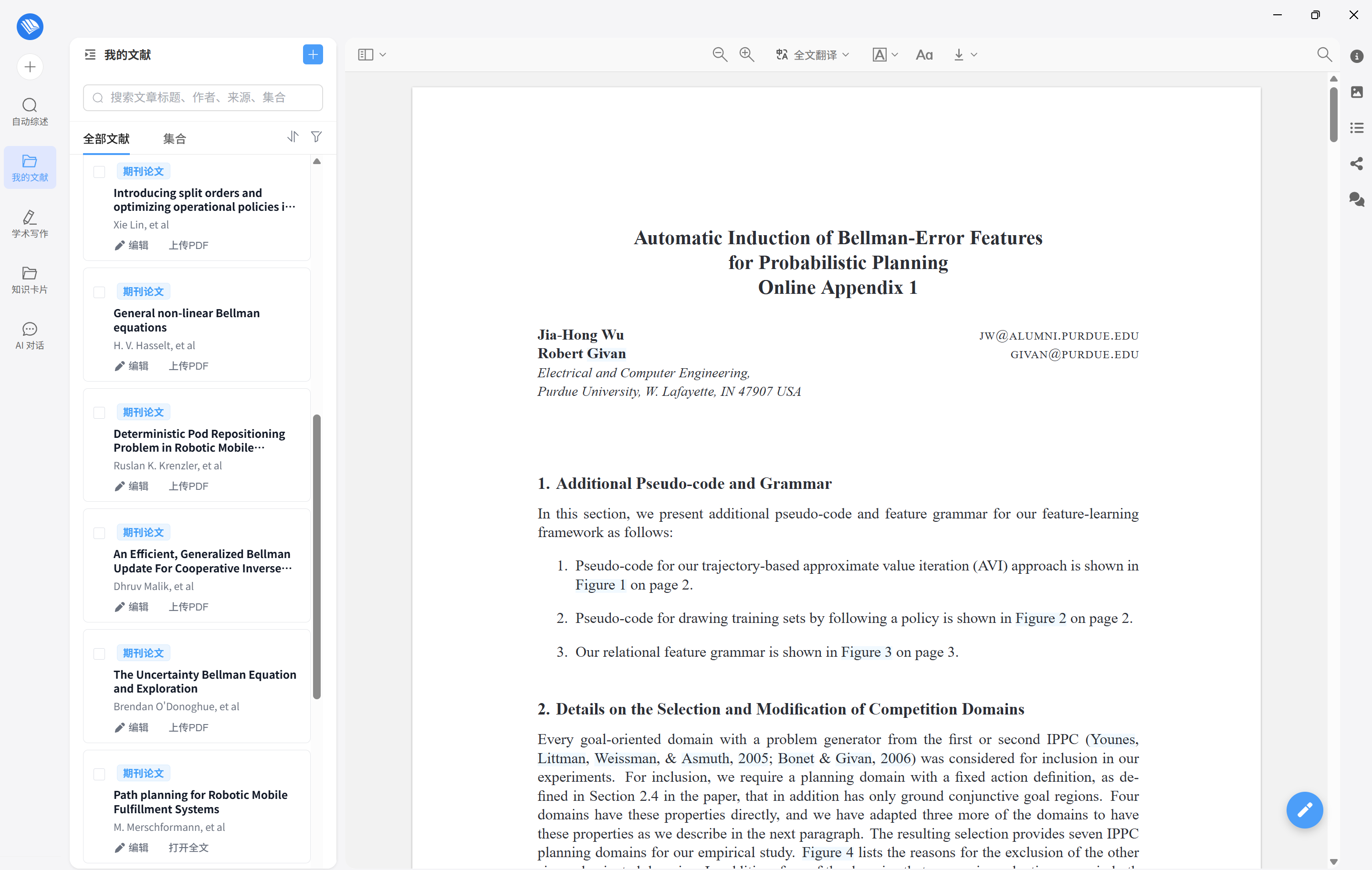Select checkbox for Uncertainty Bellman Equation paper
Screen dimensions: 1372x870
point(99,653)
